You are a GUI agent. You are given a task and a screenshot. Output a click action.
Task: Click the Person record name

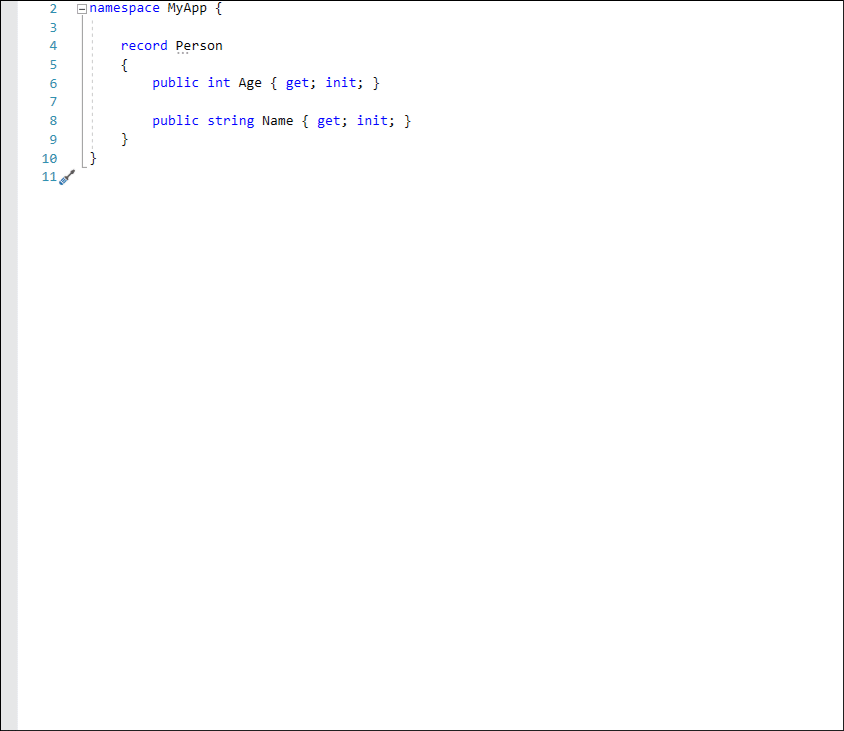(x=199, y=46)
